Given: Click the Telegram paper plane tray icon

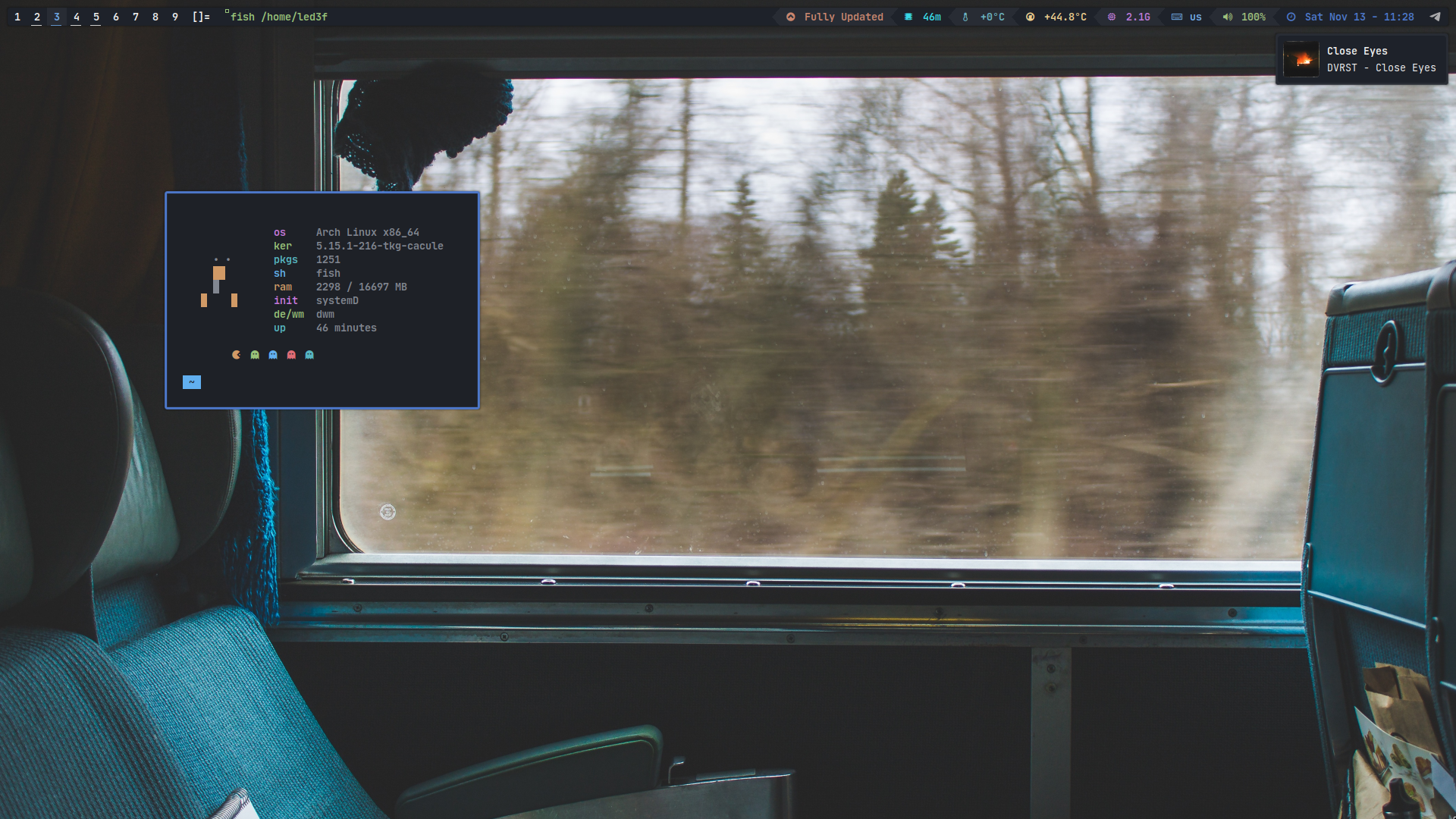Looking at the screenshot, I should [x=1435, y=17].
